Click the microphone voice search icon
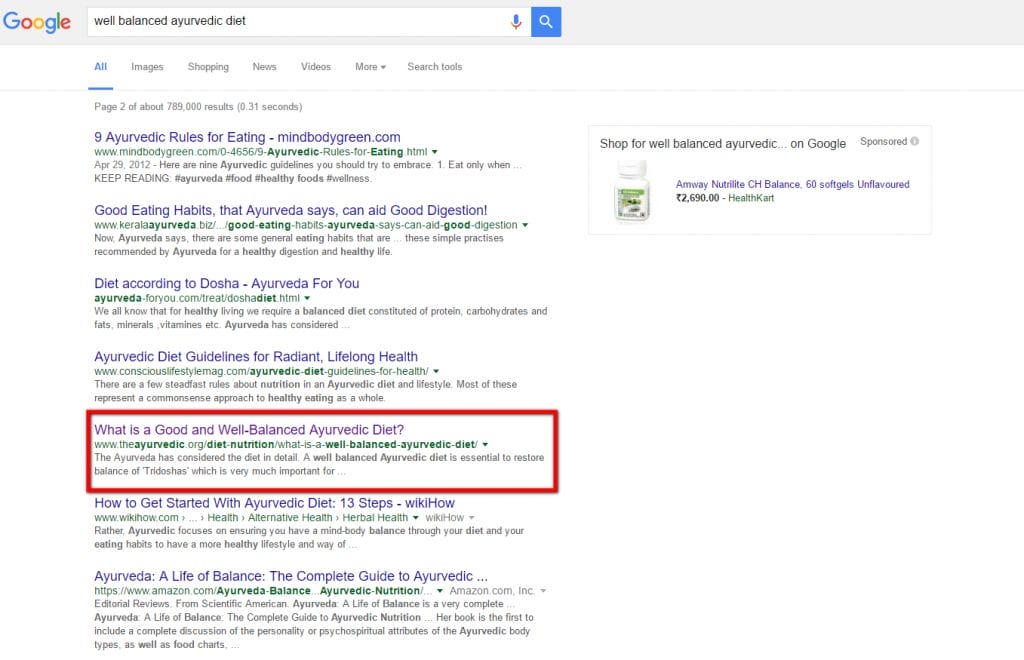Image resolution: width=1024 pixels, height=660 pixels. click(516, 21)
